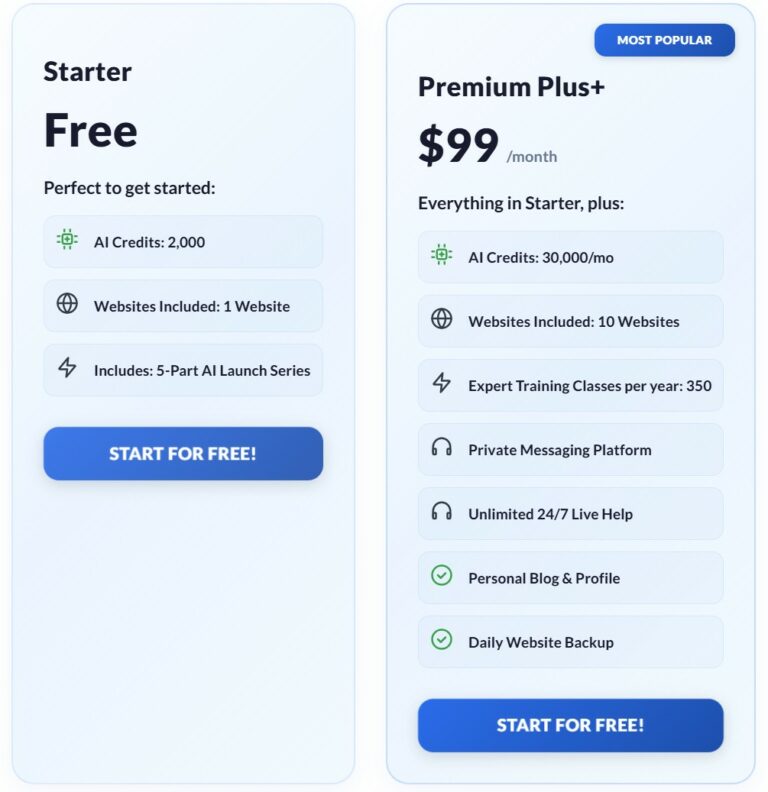Image resolution: width=768 pixels, height=792 pixels.
Task: Click the globe icon beside 10 Websites
Action: click(x=441, y=320)
